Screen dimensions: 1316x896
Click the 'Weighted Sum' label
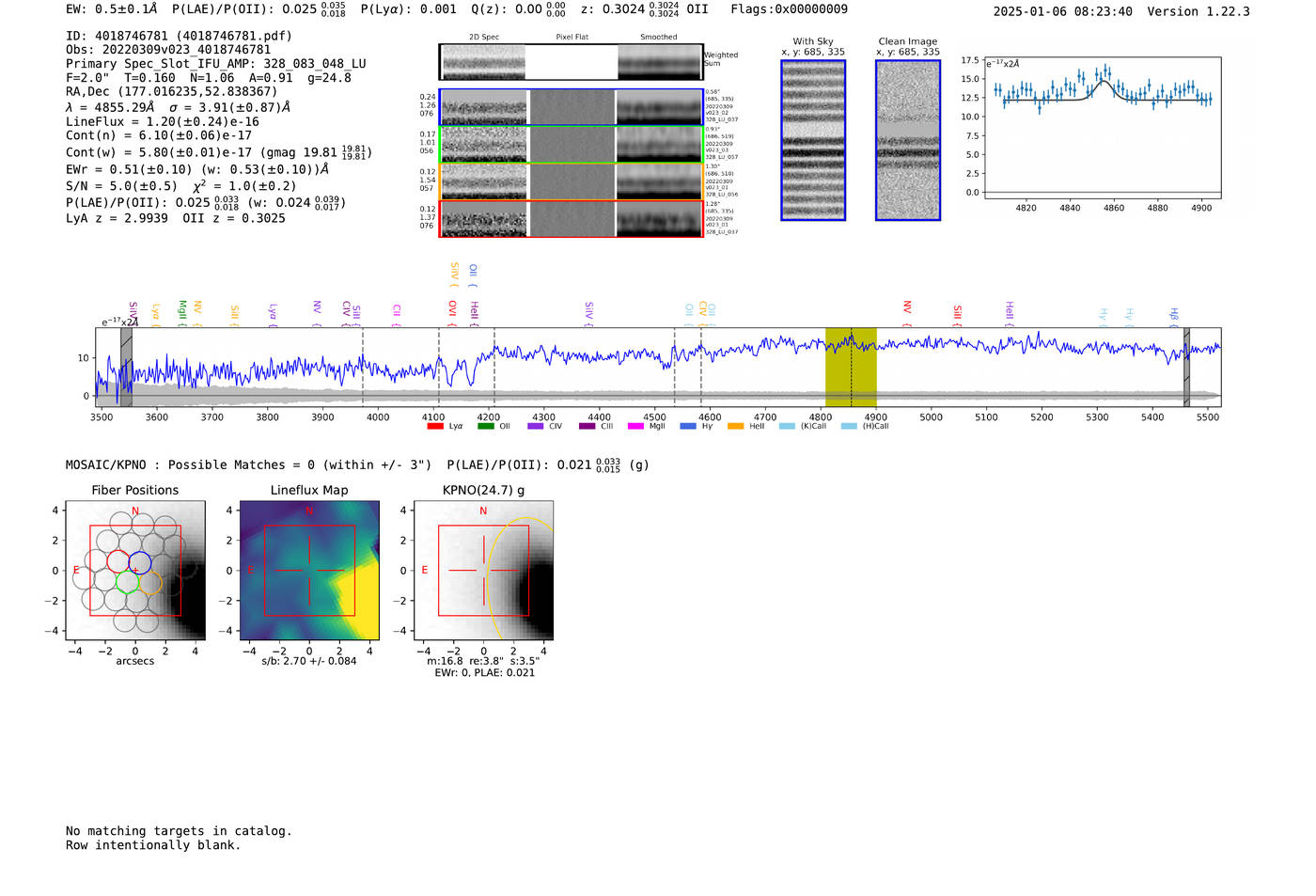721,59
